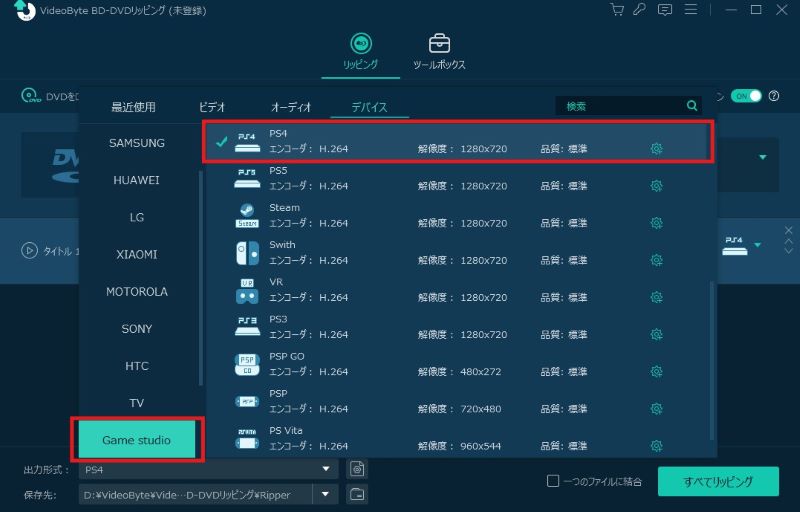Click the device category list scrollbar
This screenshot has width=800, height=512.
point(201,278)
